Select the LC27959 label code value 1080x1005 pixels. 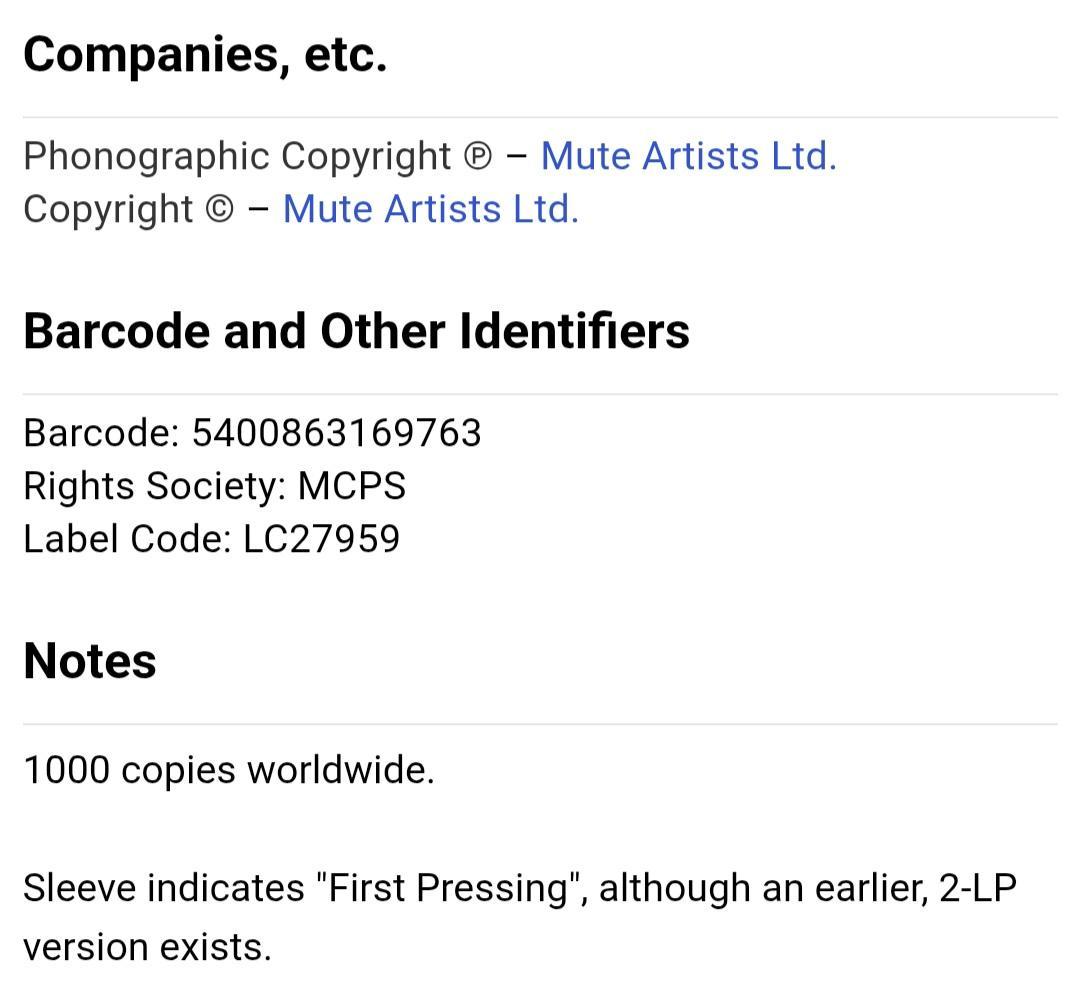[321, 539]
